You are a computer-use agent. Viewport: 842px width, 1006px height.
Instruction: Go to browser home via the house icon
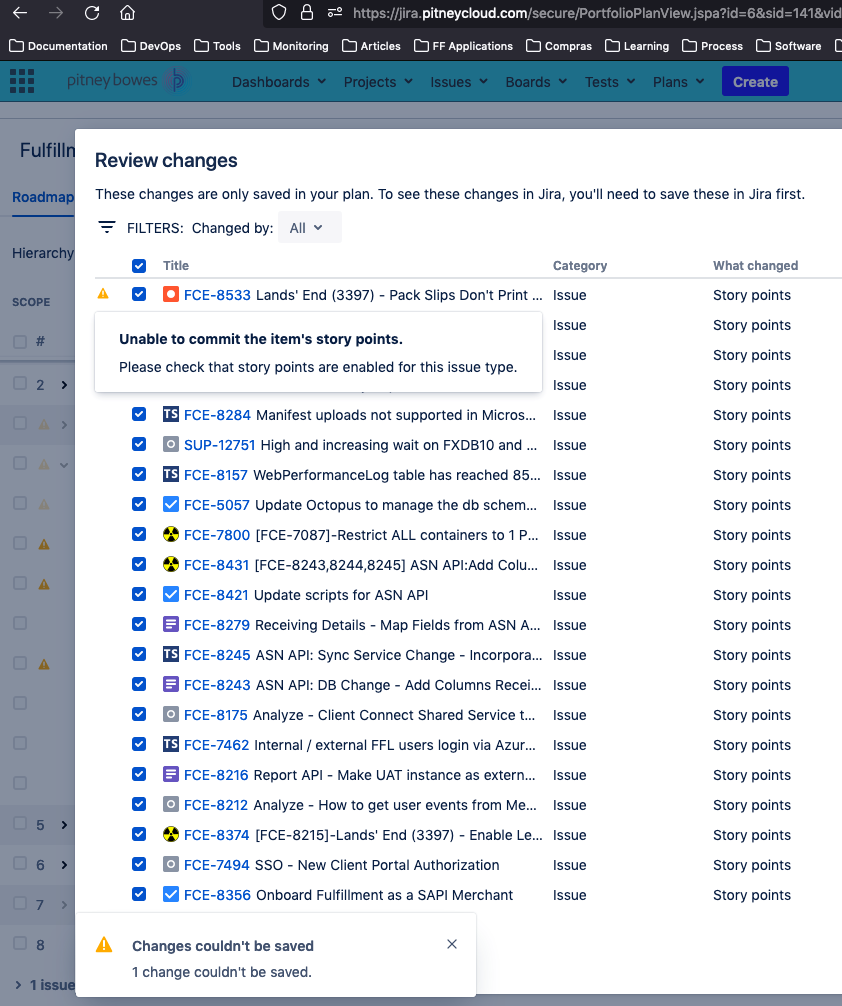128,13
